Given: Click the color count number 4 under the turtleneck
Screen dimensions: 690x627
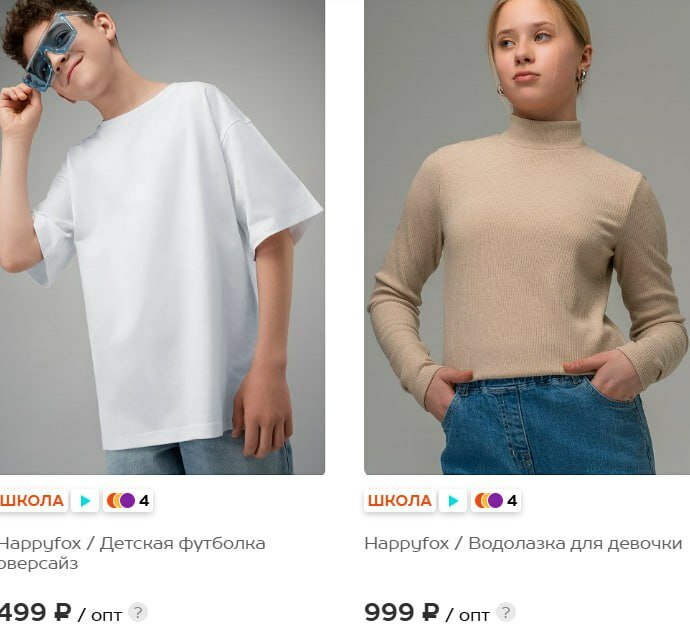Looking at the screenshot, I should tap(512, 501).
